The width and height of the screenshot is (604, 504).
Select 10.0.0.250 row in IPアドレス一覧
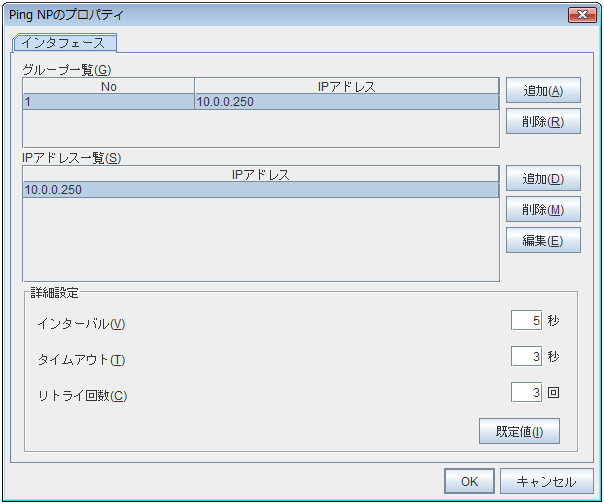click(x=260, y=189)
